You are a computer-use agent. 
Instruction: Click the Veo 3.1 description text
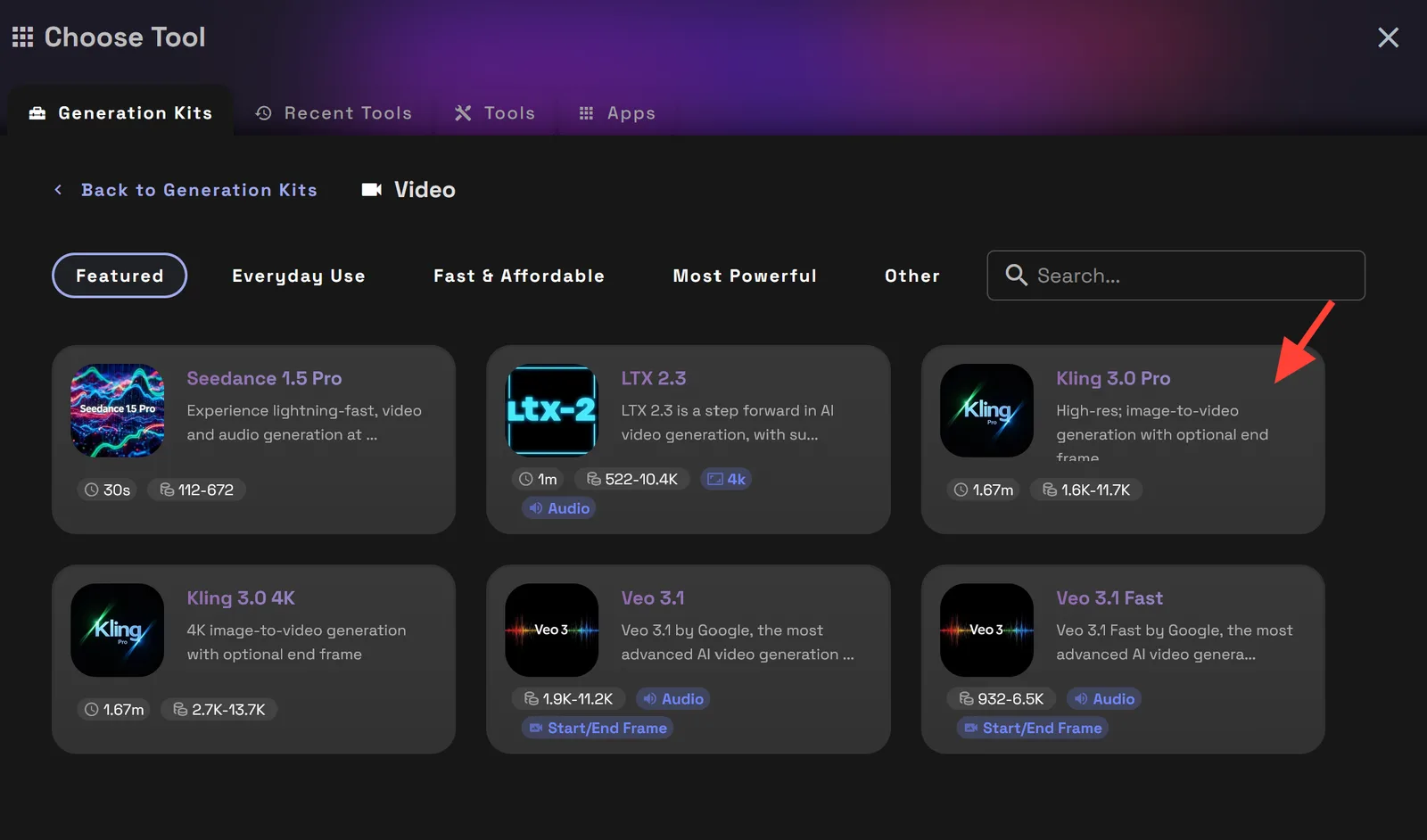click(x=738, y=642)
